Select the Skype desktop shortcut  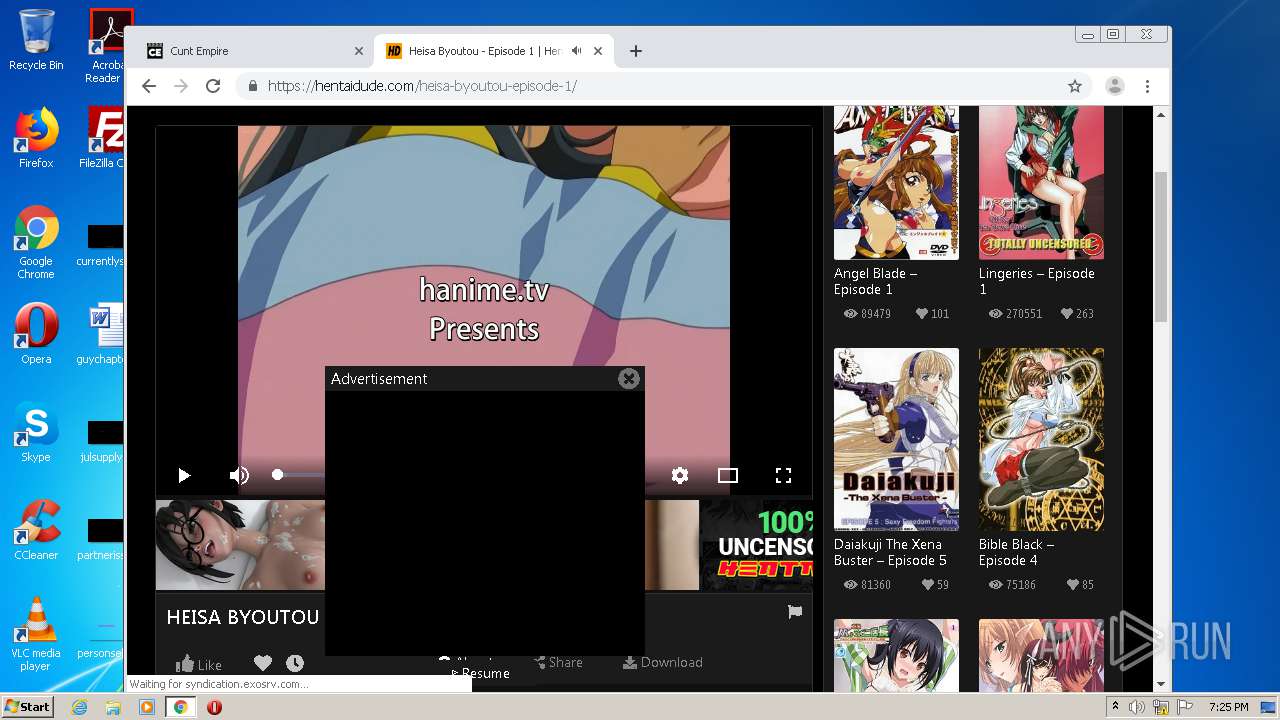click(36, 432)
